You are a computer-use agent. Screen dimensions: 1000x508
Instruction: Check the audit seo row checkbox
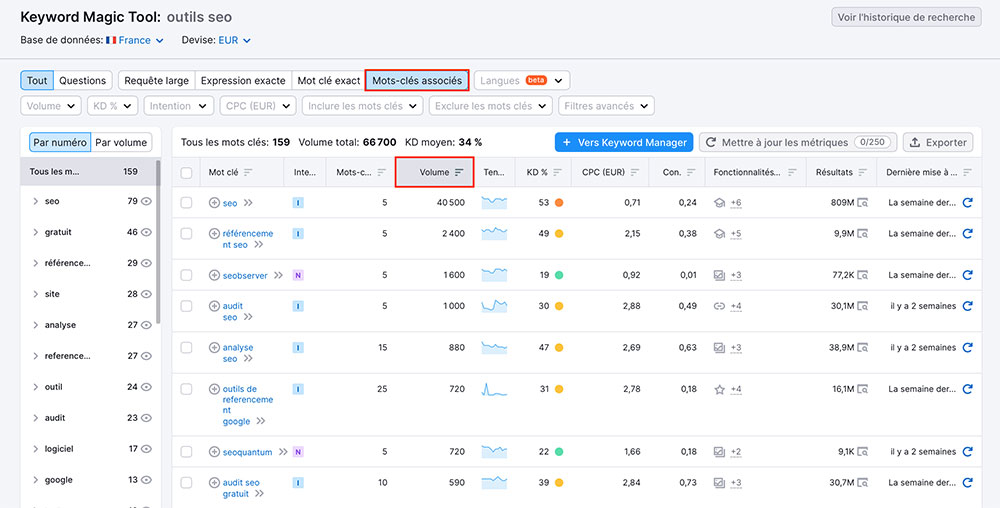coord(186,306)
